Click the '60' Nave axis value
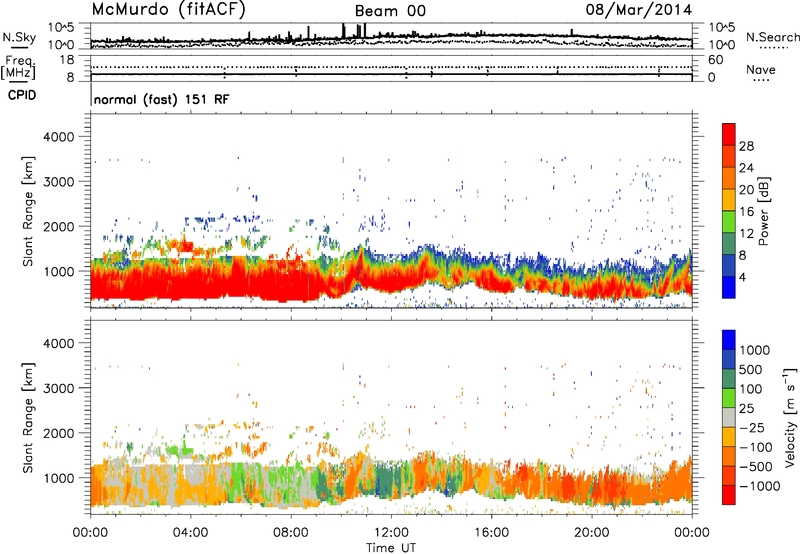 coord(715,60)
